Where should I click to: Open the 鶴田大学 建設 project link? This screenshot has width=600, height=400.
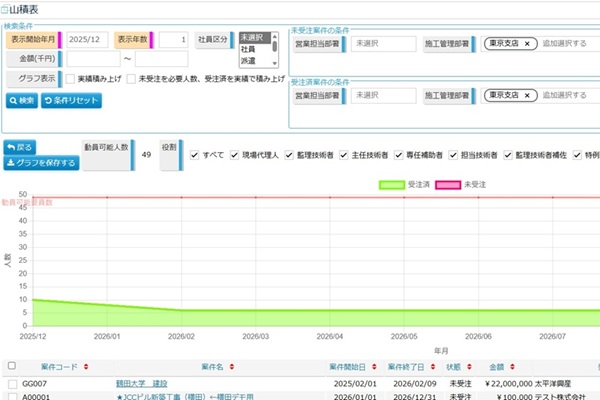(142, 383)
